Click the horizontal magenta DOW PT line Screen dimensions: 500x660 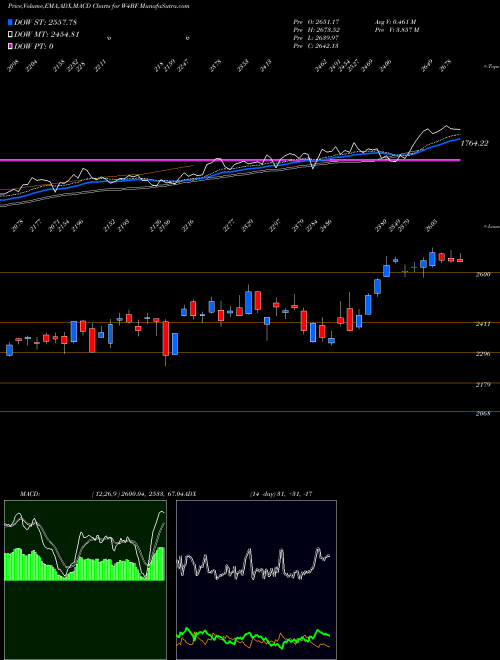pos(230,160)
